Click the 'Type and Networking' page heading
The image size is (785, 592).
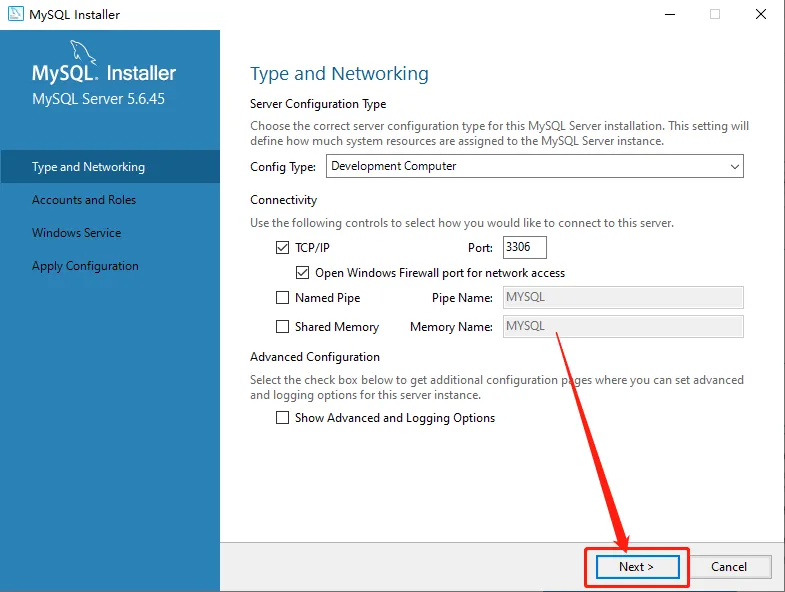point(339,74)
